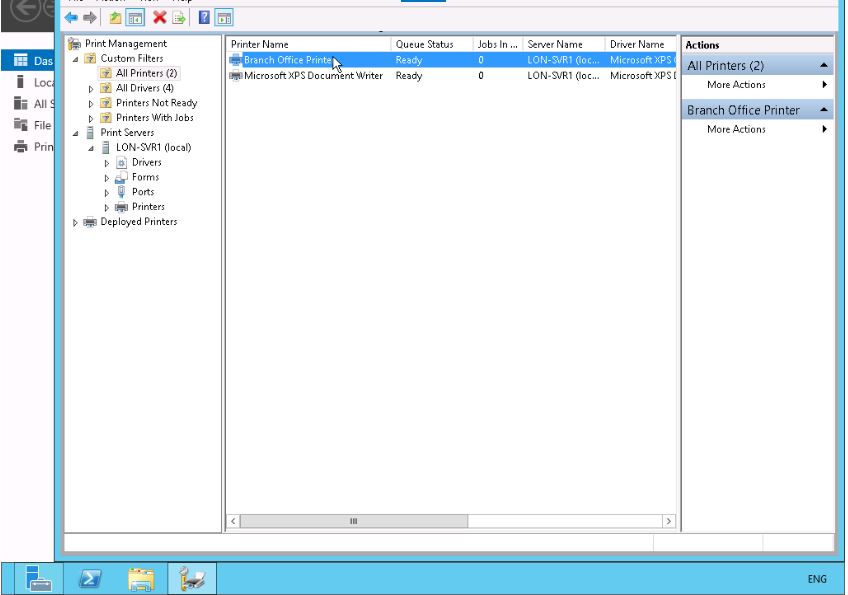848x595 pixels.
Task: Expand the Printers node arrow
Action: click(107, 207)
